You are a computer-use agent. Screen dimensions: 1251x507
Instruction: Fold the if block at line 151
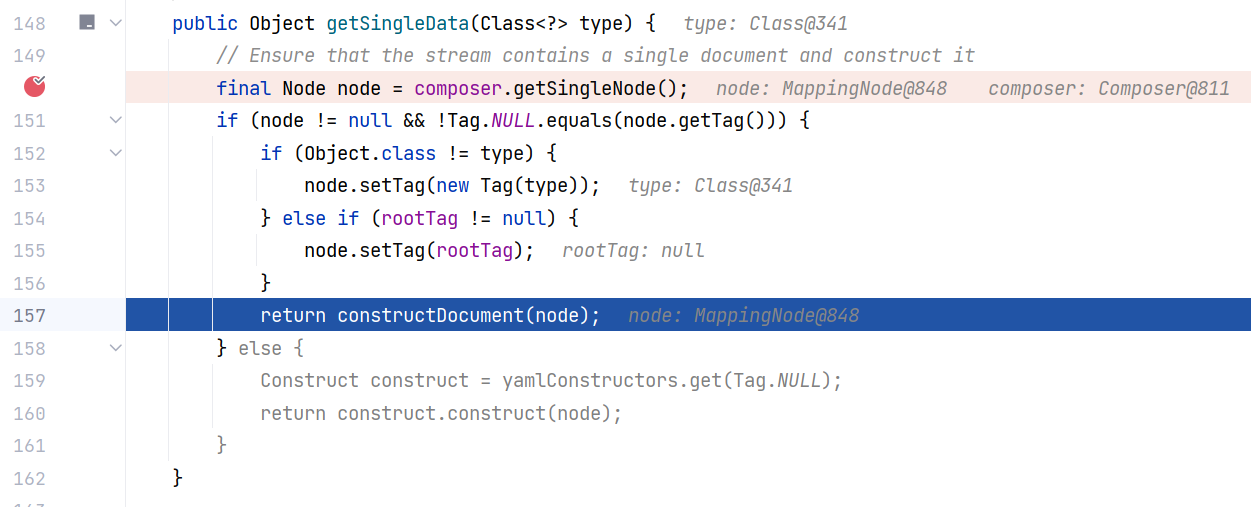(x=115, y=120)
